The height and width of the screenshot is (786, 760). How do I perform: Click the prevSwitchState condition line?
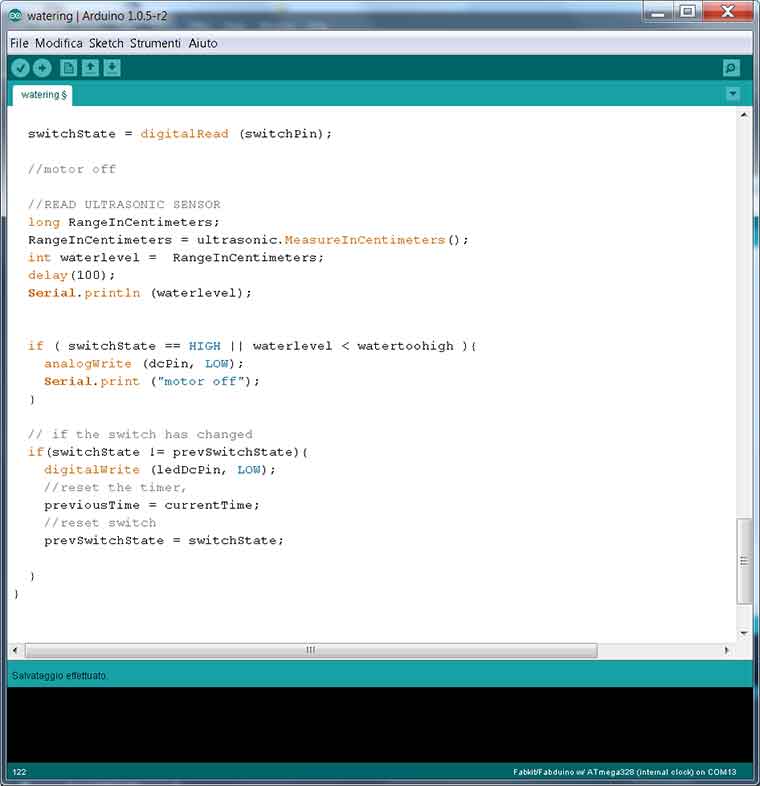coord(168,452)
